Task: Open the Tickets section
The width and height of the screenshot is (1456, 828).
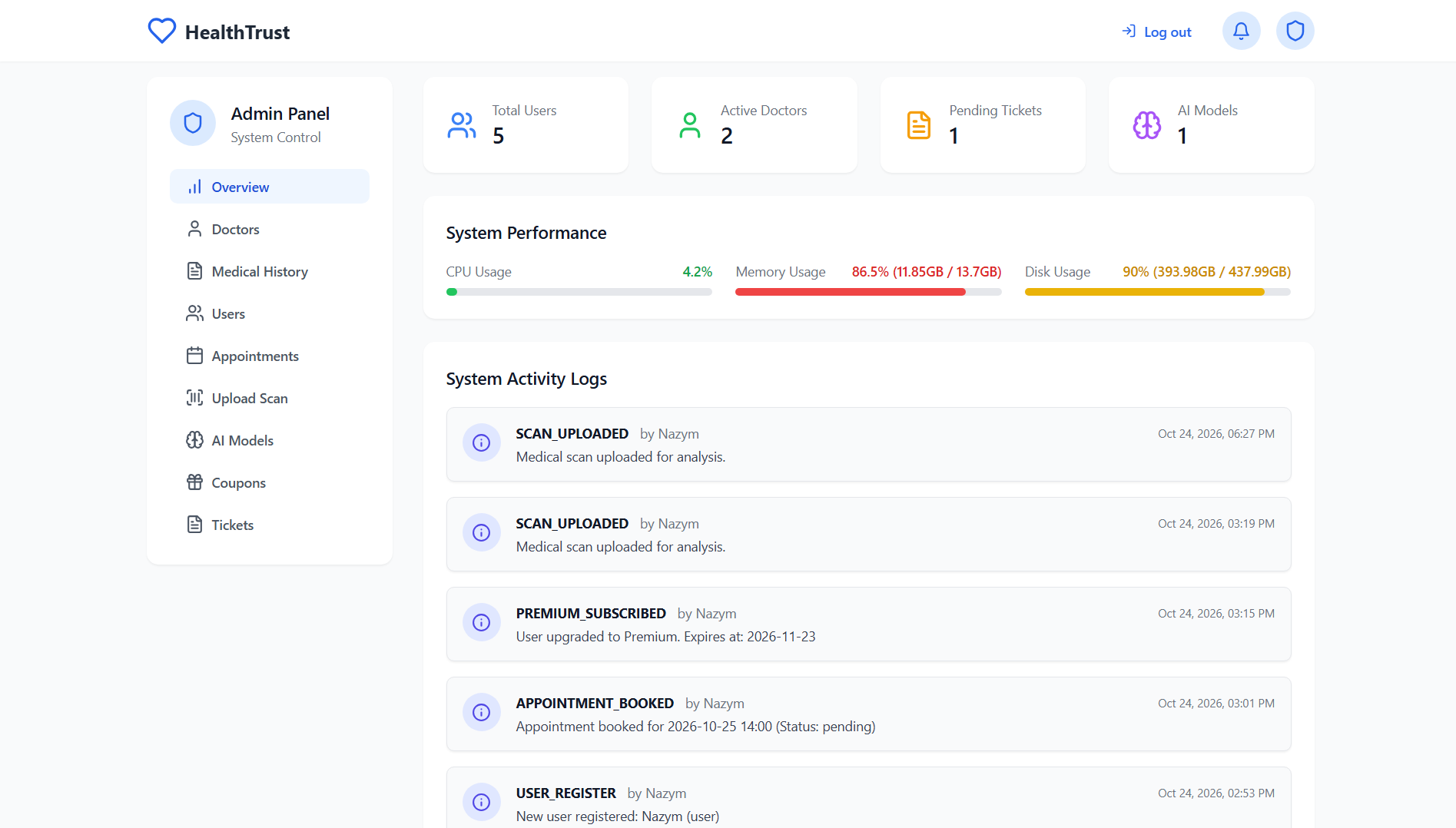Action: pyautogui.click(x=270, y=525)
